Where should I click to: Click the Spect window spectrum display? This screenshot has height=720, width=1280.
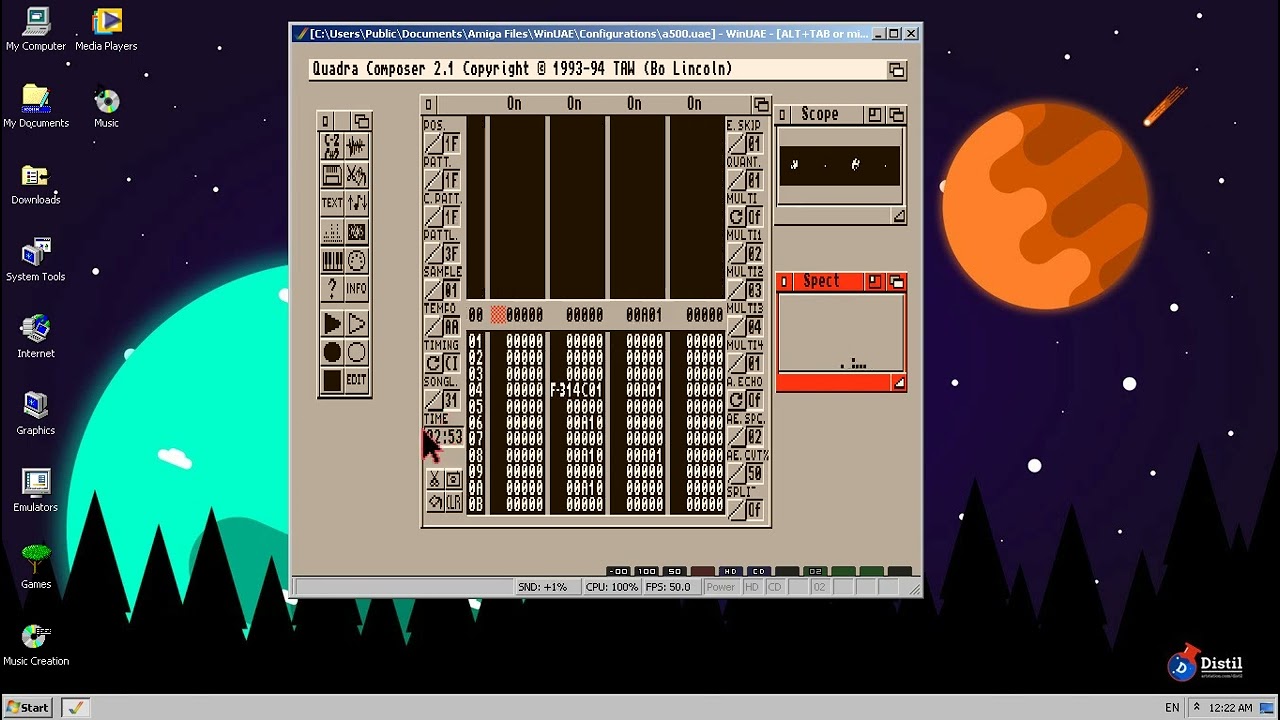click(x=840, y=333)
